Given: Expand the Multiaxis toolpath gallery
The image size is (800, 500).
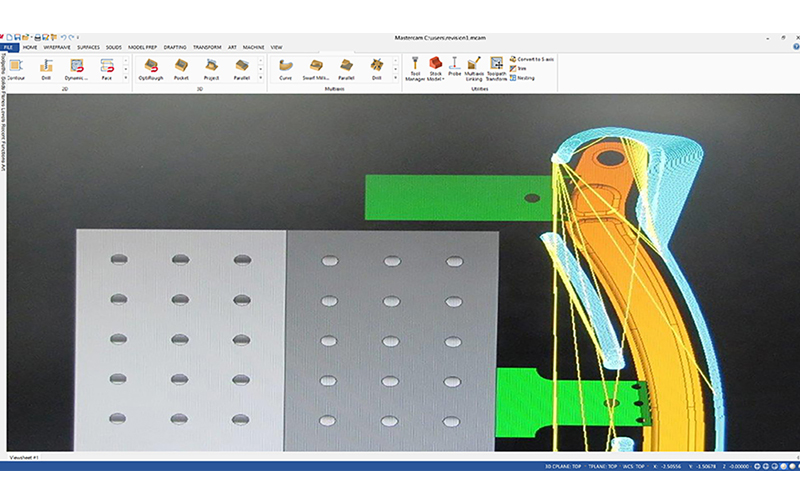Looking at the screenshot, I should 395,78.
